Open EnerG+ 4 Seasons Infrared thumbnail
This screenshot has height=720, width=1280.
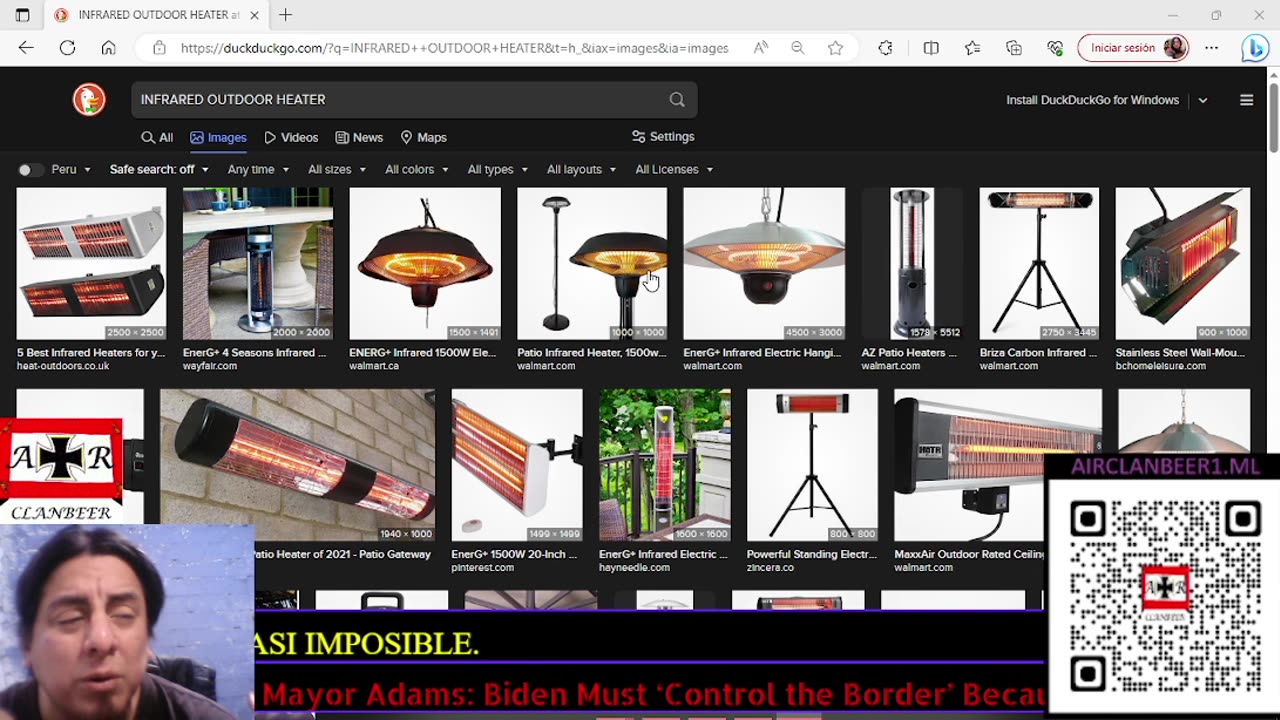(x=258, y=264)
